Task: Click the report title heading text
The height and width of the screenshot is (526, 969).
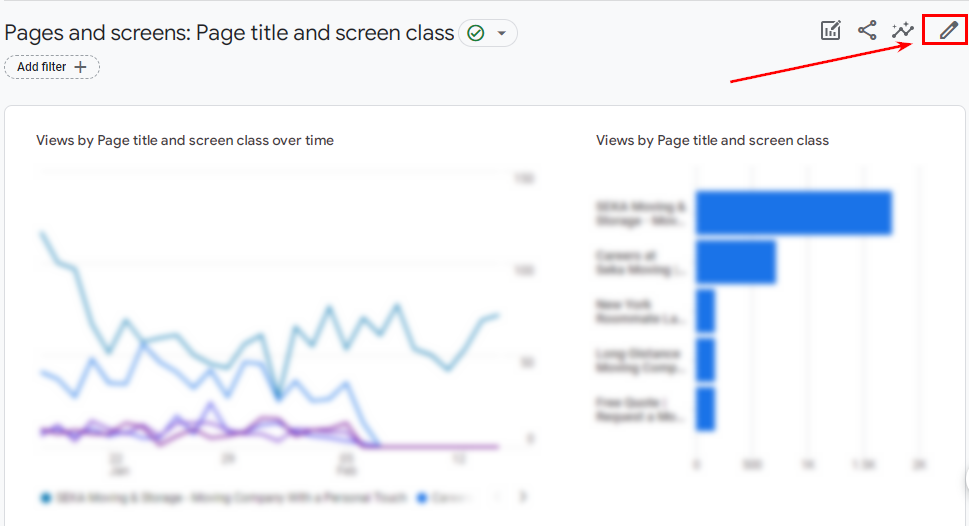Action: 229,33
